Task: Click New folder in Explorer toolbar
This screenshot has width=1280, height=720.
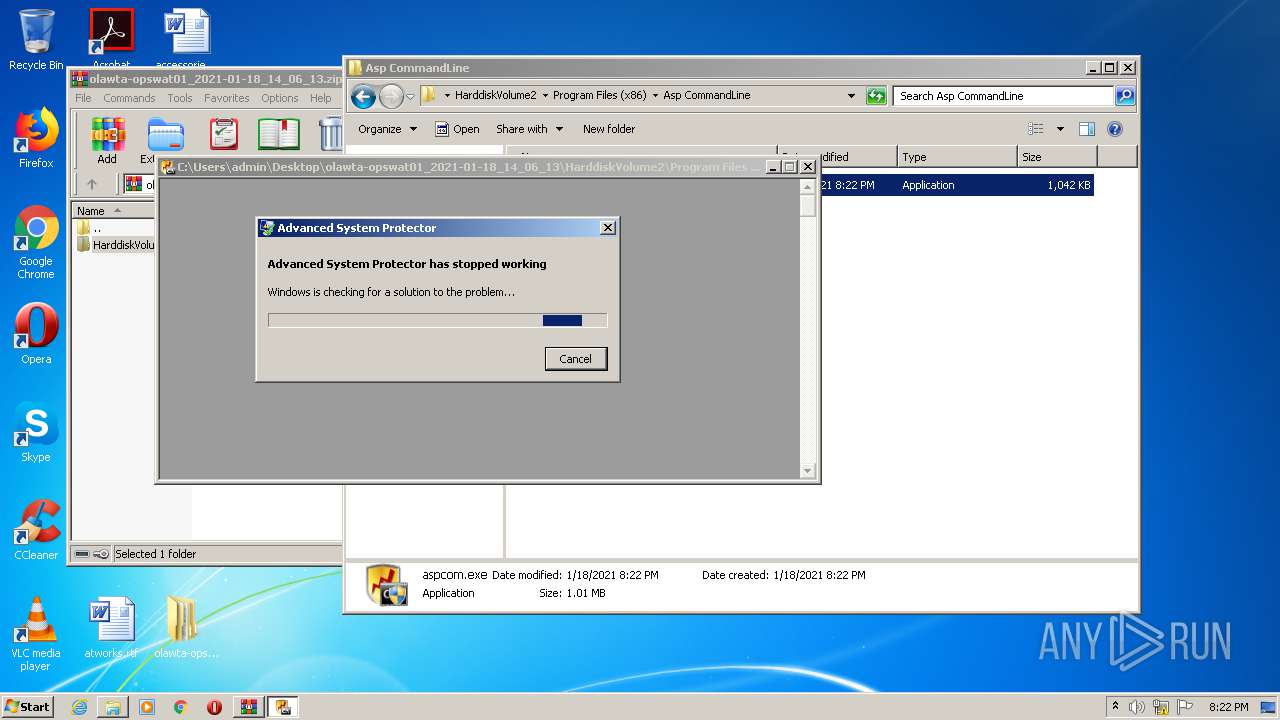Action: [x=609, y=129]
